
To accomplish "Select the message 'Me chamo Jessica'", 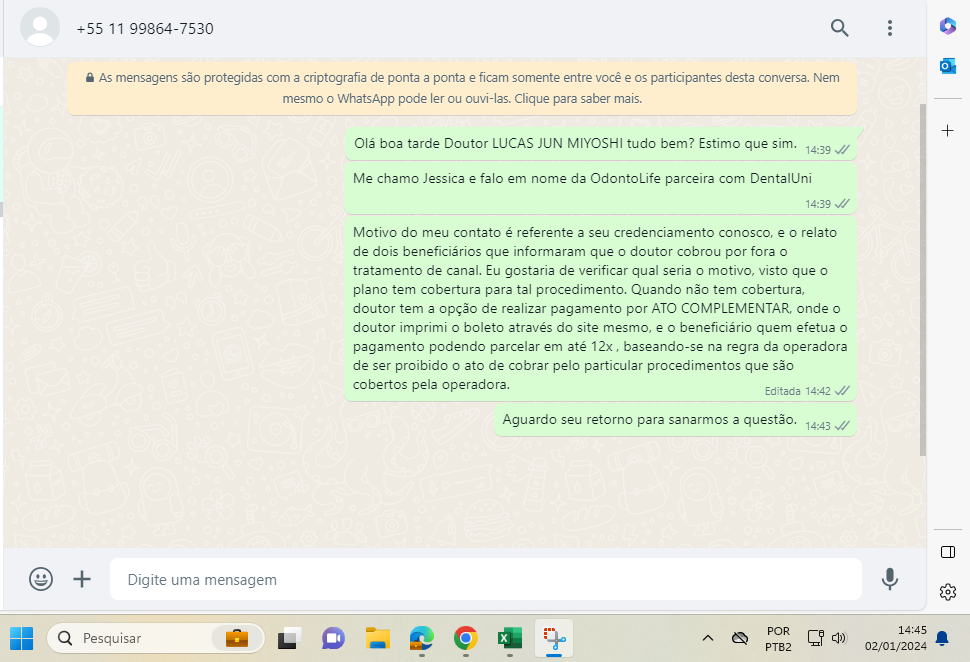I will click(600, 188).
